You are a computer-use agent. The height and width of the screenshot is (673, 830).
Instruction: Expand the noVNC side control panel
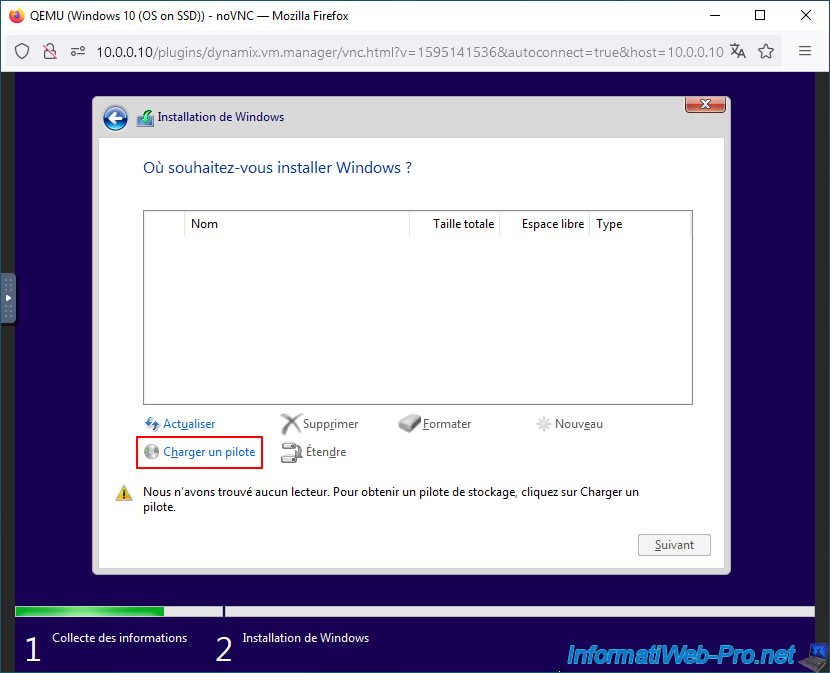(x=8, y=298)
